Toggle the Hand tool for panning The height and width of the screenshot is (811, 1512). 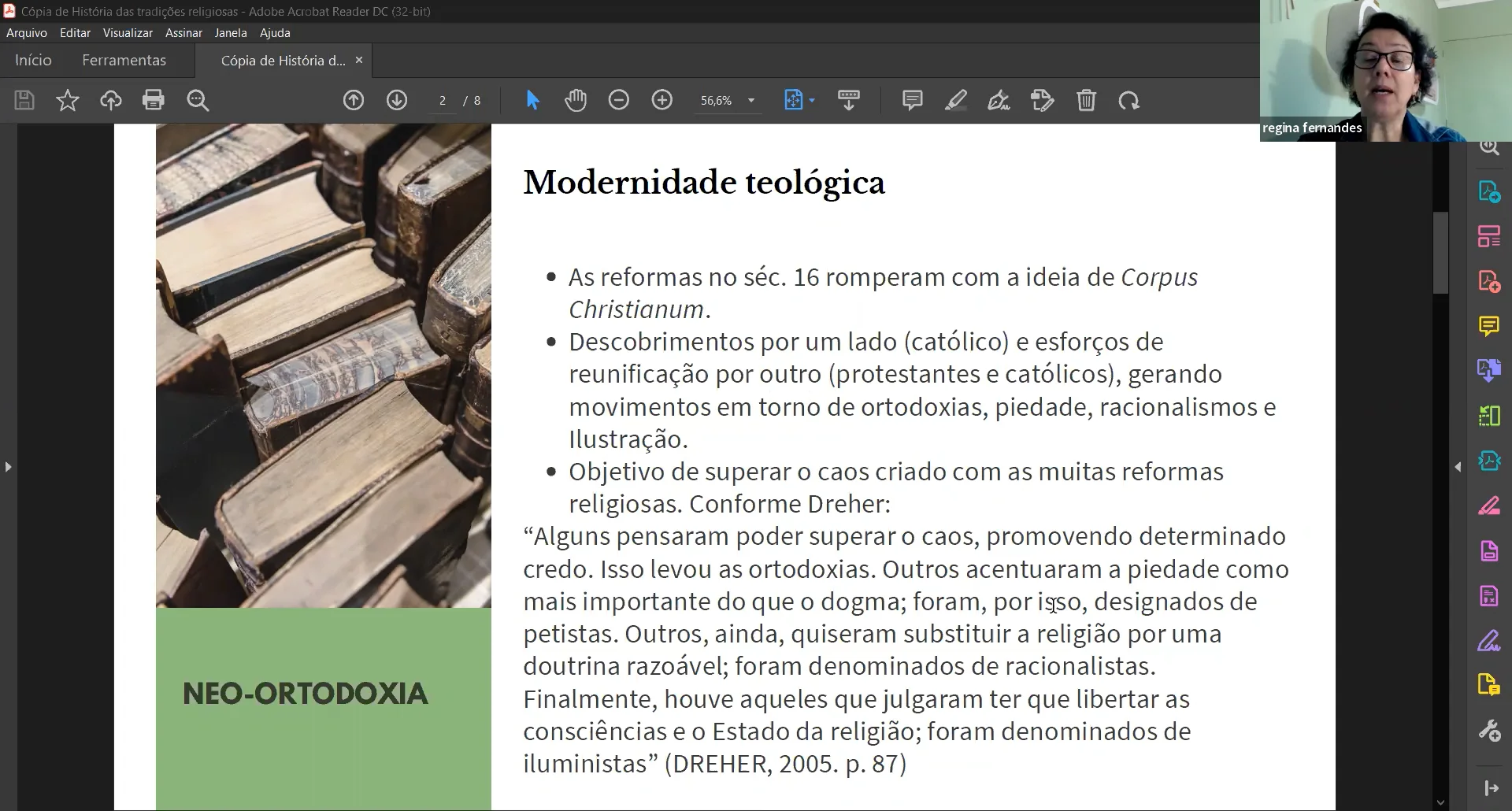pyautogui.click(x=576, y=100)
